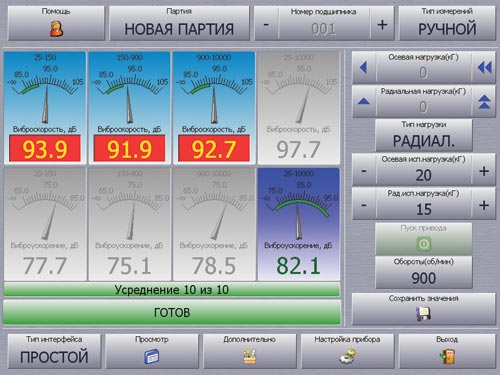Viewport: 500px width, 375px height.
Task: Select the 25-10000 Виброускорение gauge panel
Action: click(x=298, y=224)
